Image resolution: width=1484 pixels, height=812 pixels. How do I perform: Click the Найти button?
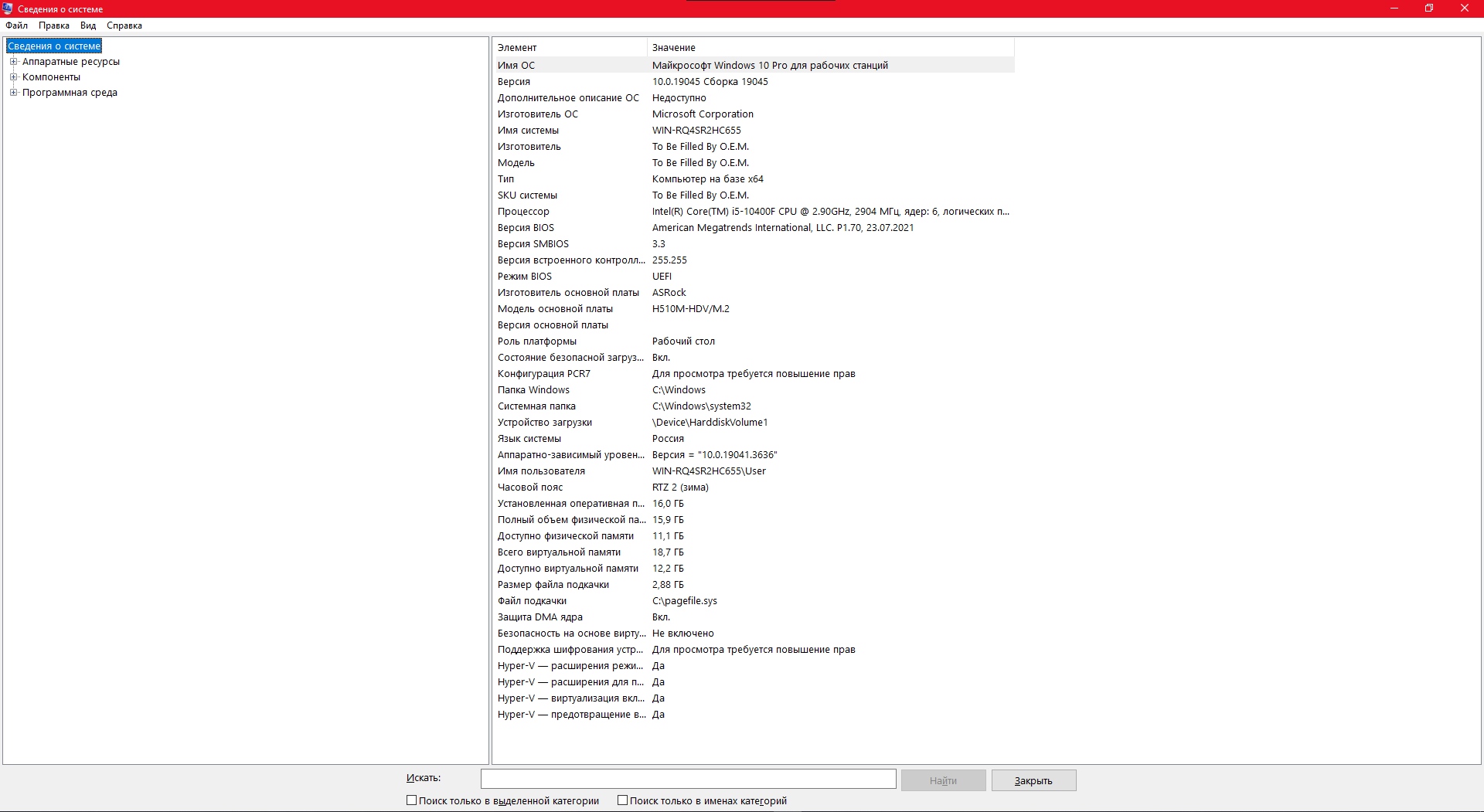(943, 780)
